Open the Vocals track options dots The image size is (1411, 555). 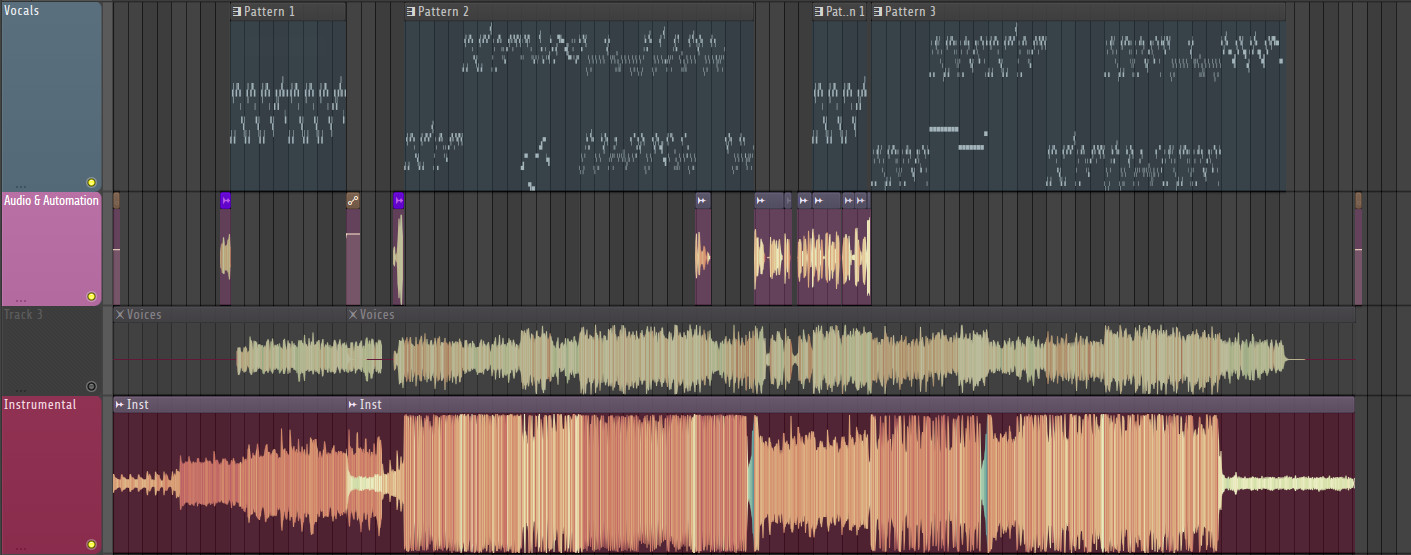click(x=20, y=185)
